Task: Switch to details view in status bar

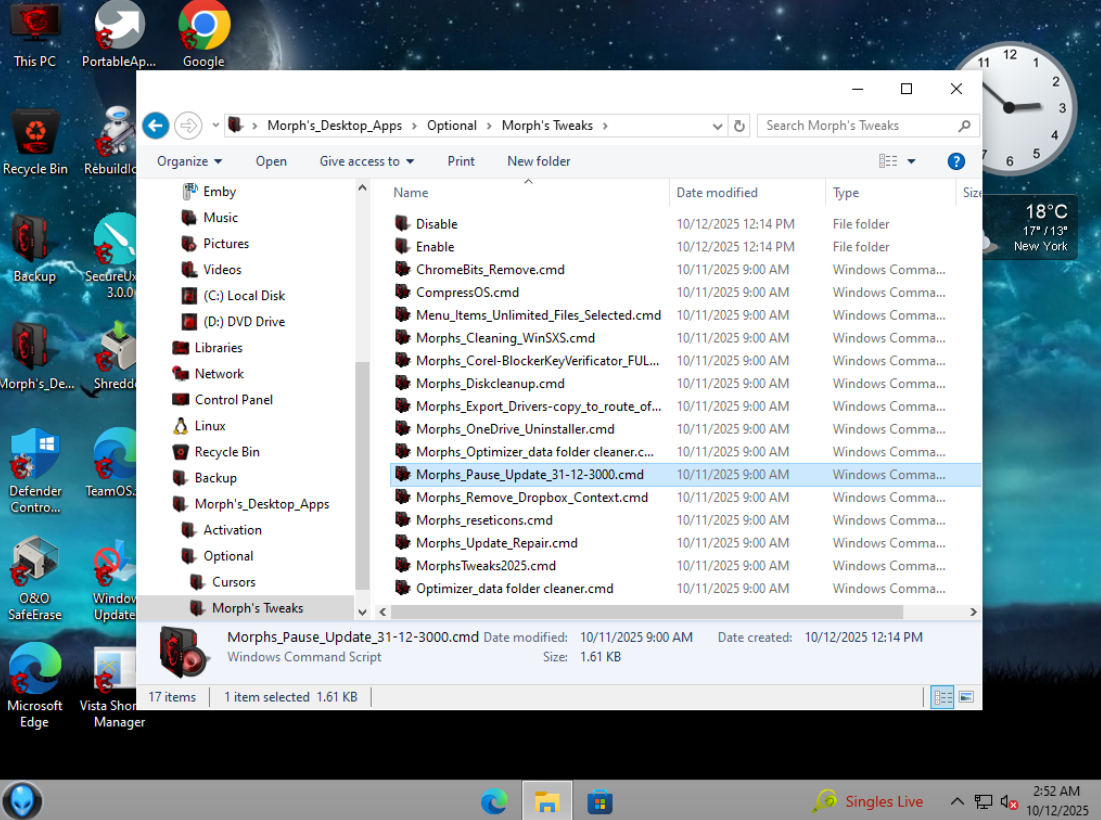Action: [942, 697]
